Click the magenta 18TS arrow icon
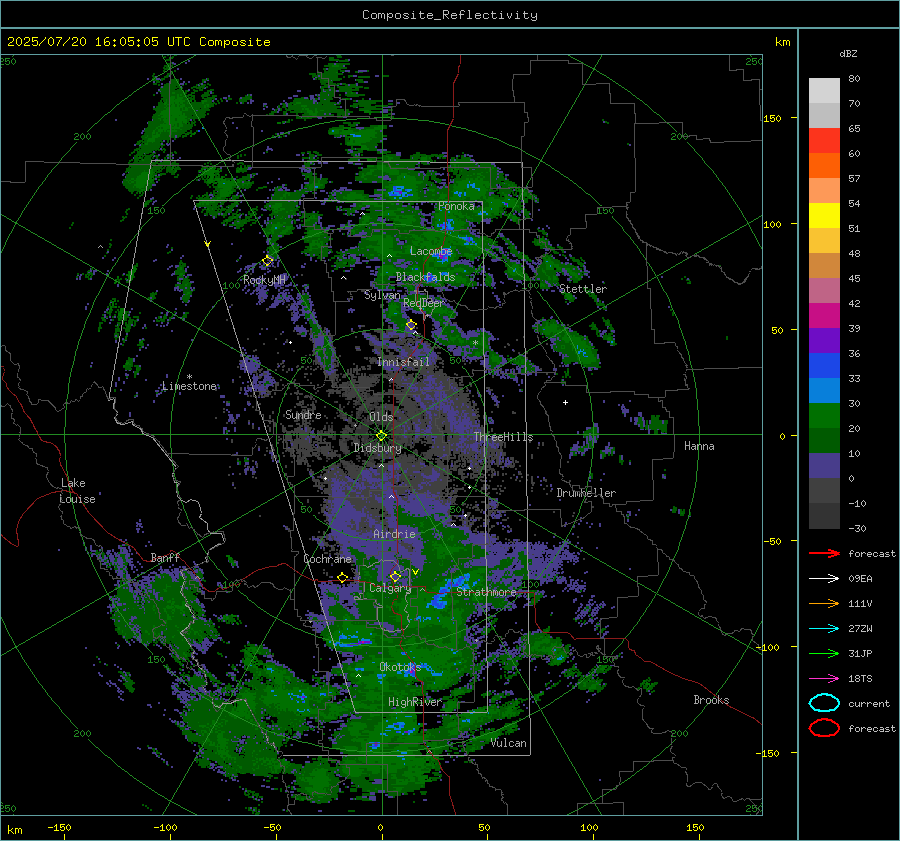The width and height of the screenshot is (900, 841). tap(824, 679)
